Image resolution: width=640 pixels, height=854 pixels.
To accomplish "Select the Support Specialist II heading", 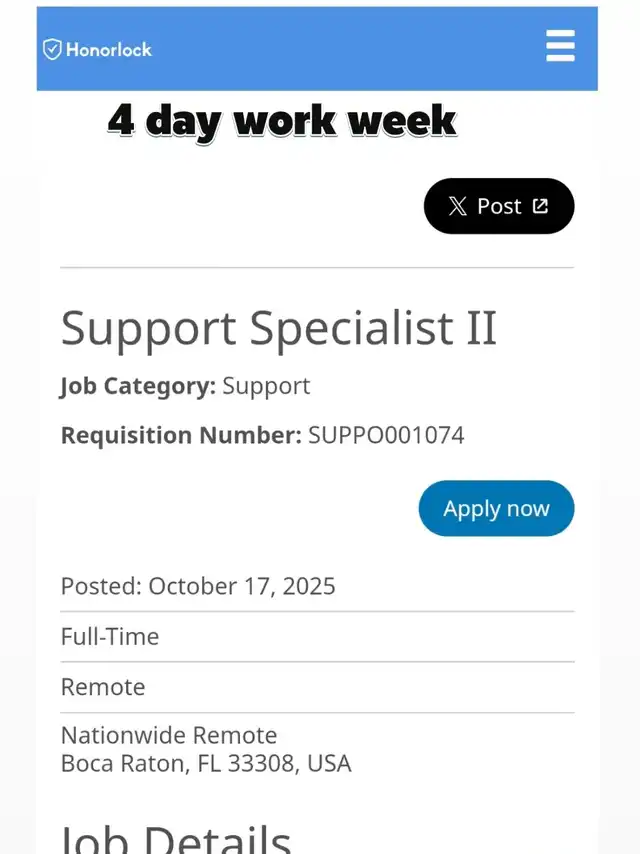I will (278, 329).
